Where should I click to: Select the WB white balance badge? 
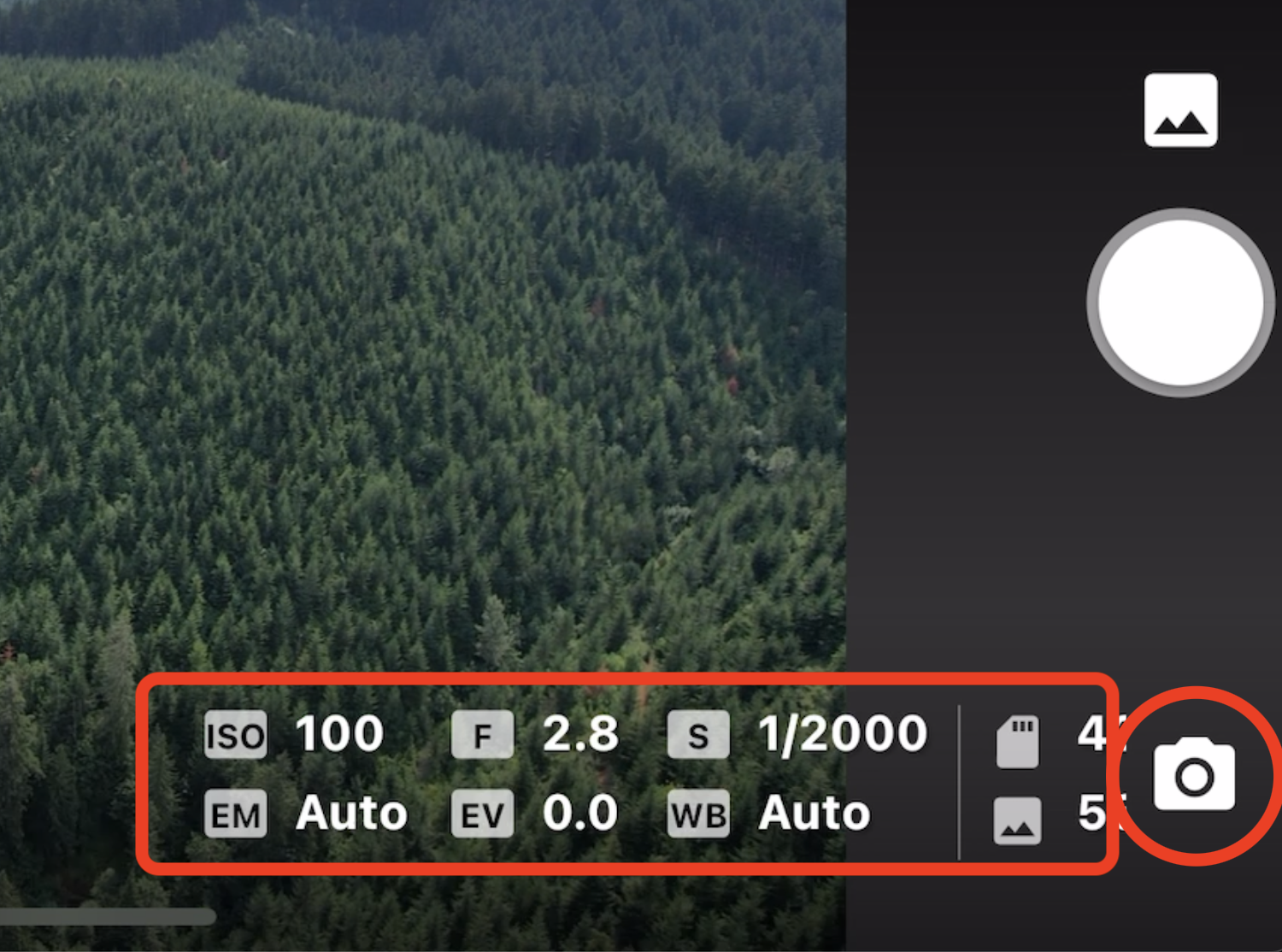point(698,814)
